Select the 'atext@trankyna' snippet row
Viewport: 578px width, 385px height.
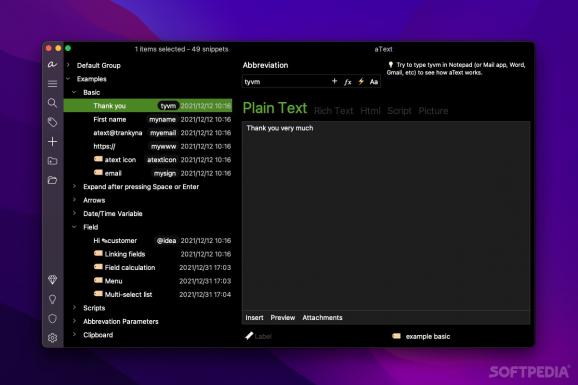(x=148, y=133)
